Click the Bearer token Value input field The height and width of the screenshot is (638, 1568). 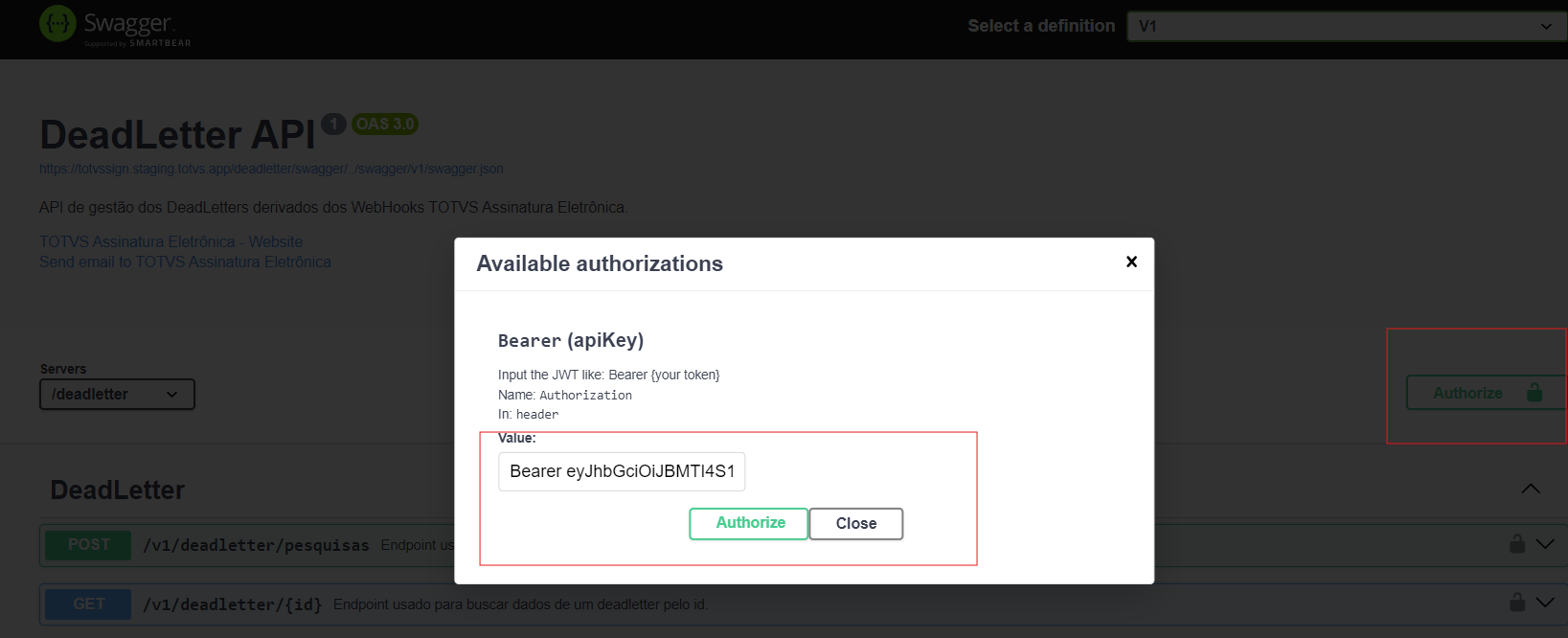(622, 471)
